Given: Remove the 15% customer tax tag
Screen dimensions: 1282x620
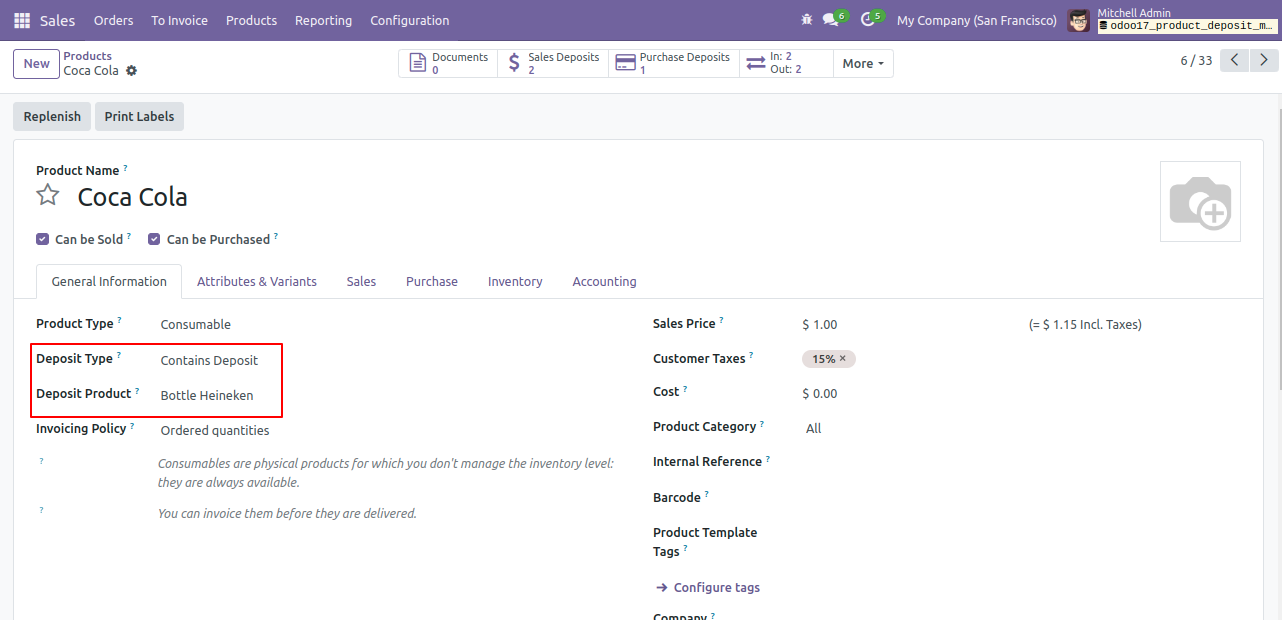Looking at the screenshot, I should [842, 359].
